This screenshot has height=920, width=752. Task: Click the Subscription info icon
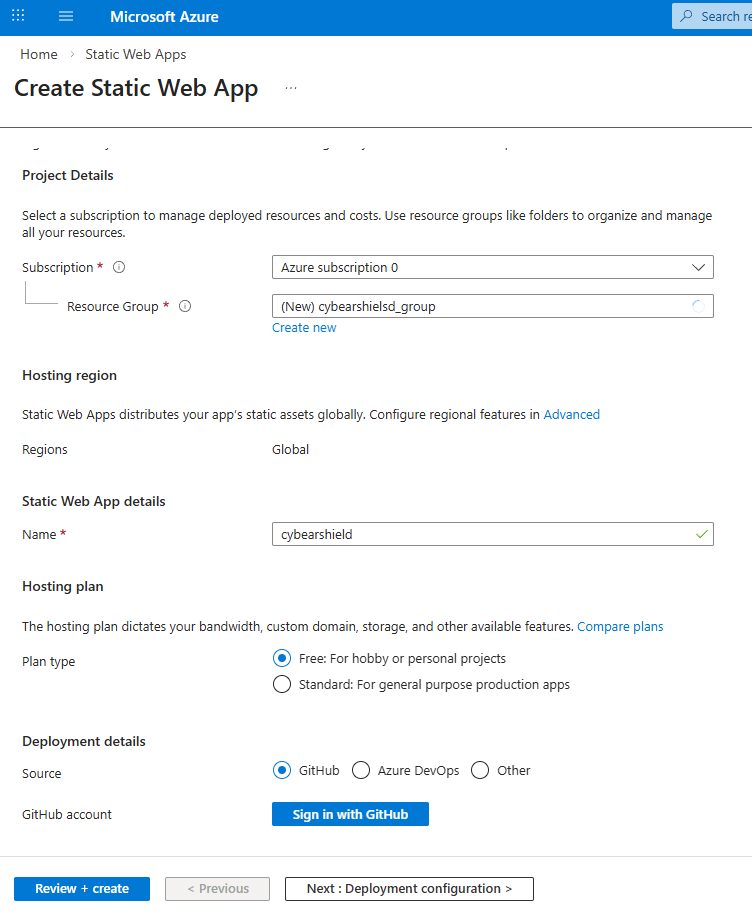(x=119, y=268)
